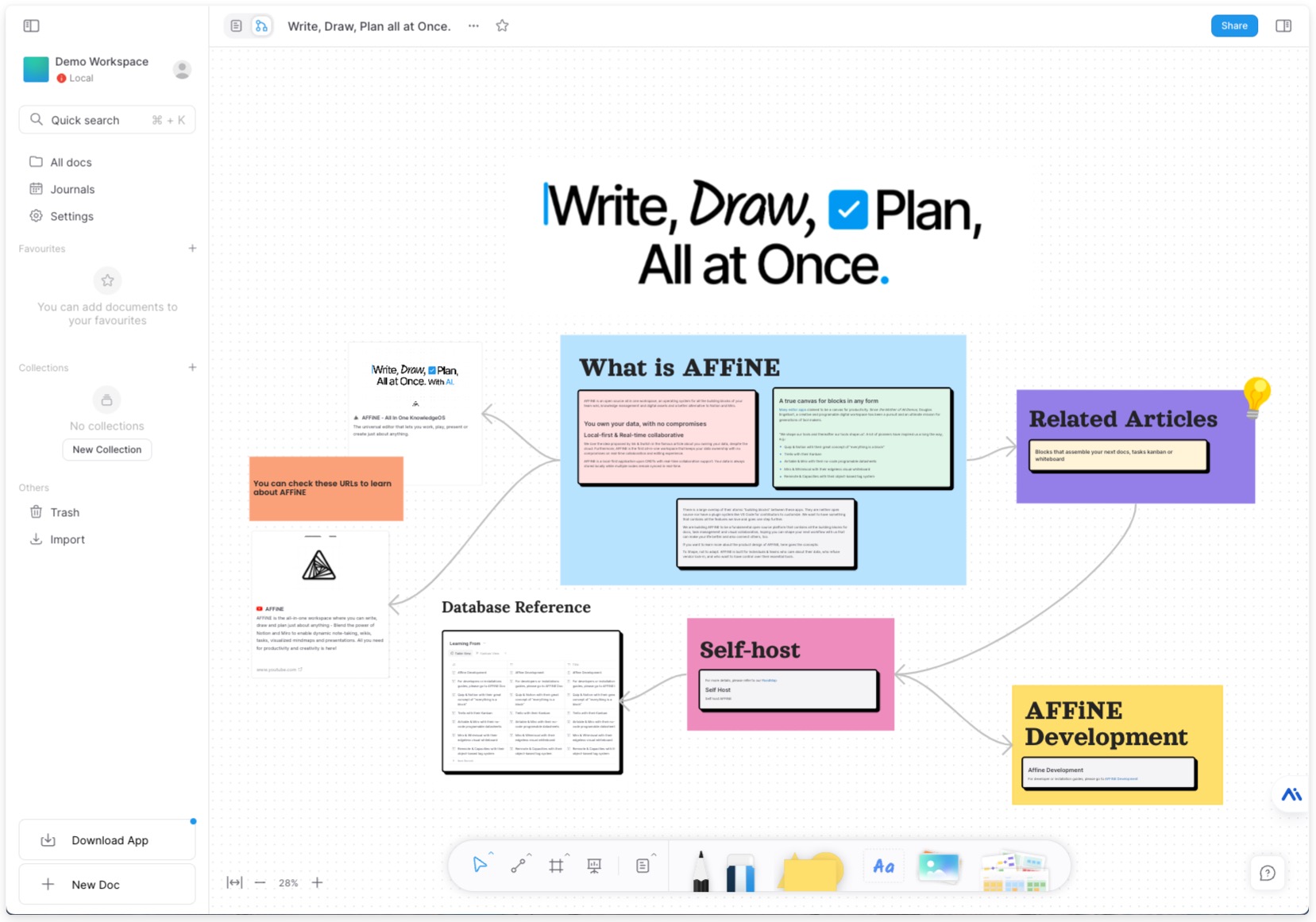Viewport: 1316px width, 922px height.
Task: Click the New Collection button
Action: [107, 449]
